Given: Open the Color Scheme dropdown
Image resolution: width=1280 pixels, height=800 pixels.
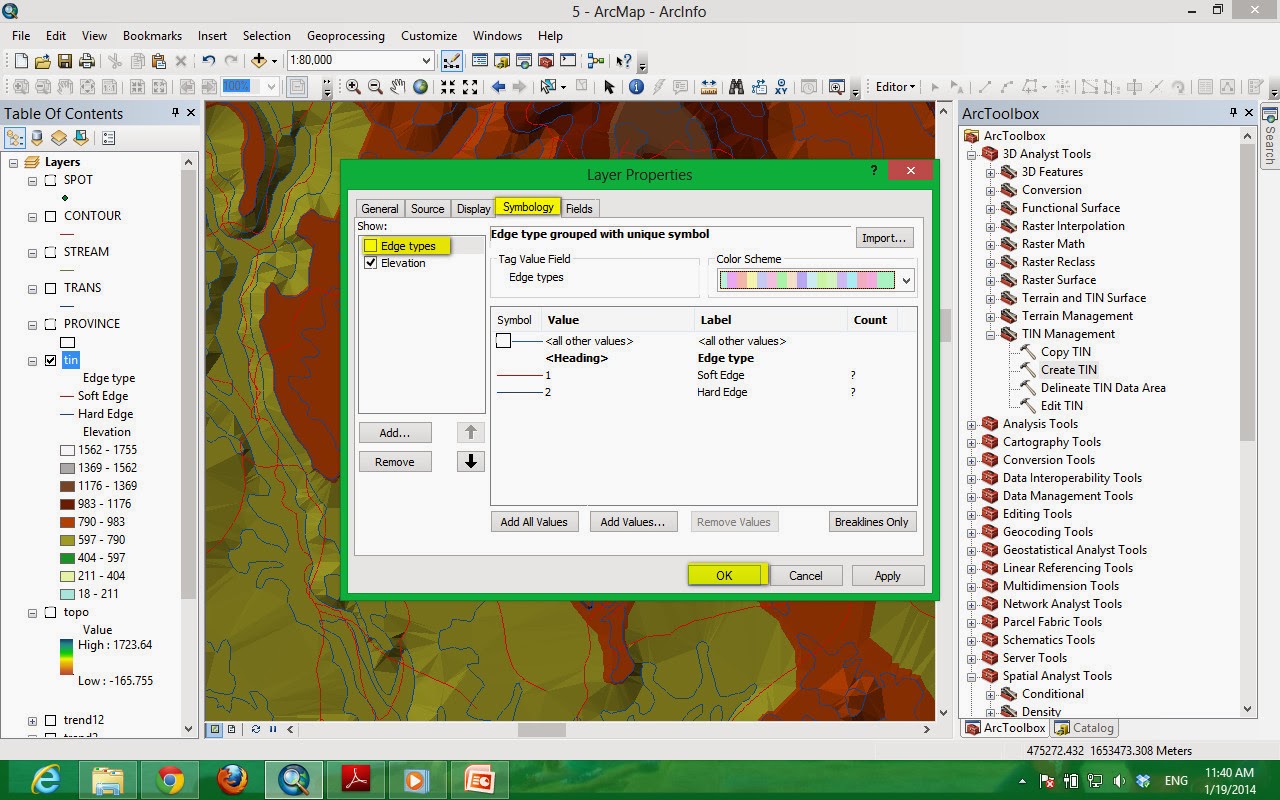Looking at the screenshot, I should tap(906, 280).
